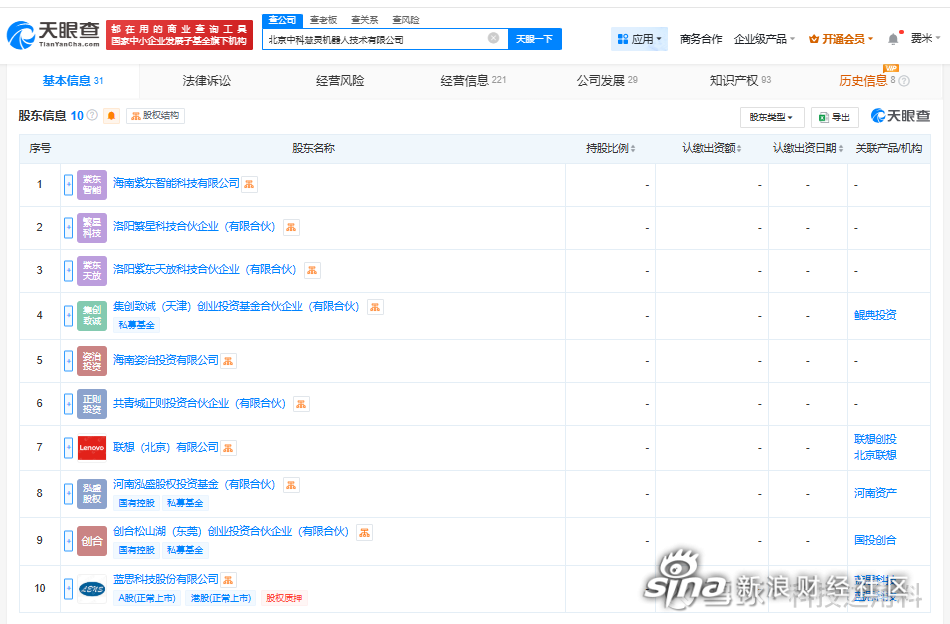Screen dimensions: 950x624
Task: Switch to the 基本信息 tab
Action: (x=73, y=81)
